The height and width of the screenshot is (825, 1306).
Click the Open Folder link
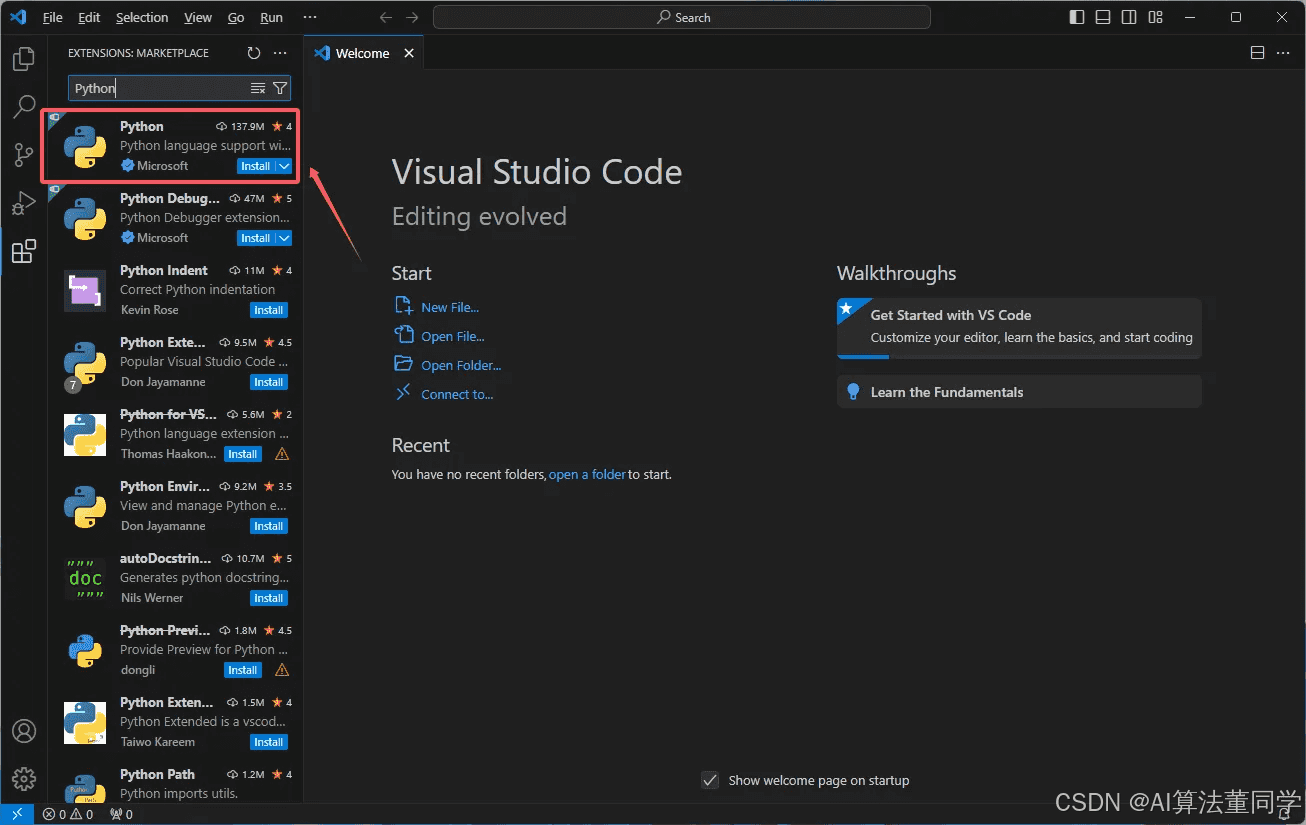pyautogui.click(x=461, y=365)
